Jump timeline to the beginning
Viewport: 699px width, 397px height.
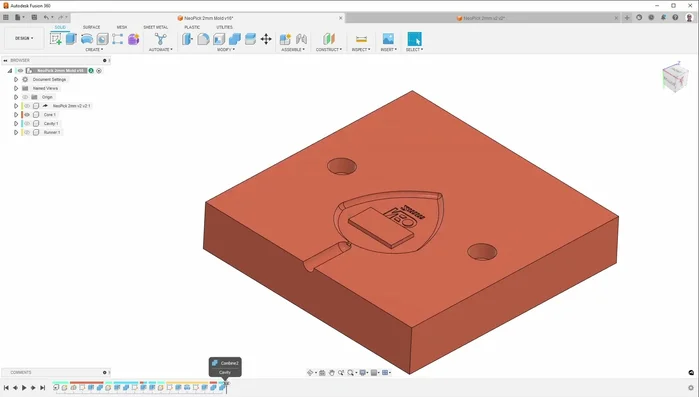point(6,388)
